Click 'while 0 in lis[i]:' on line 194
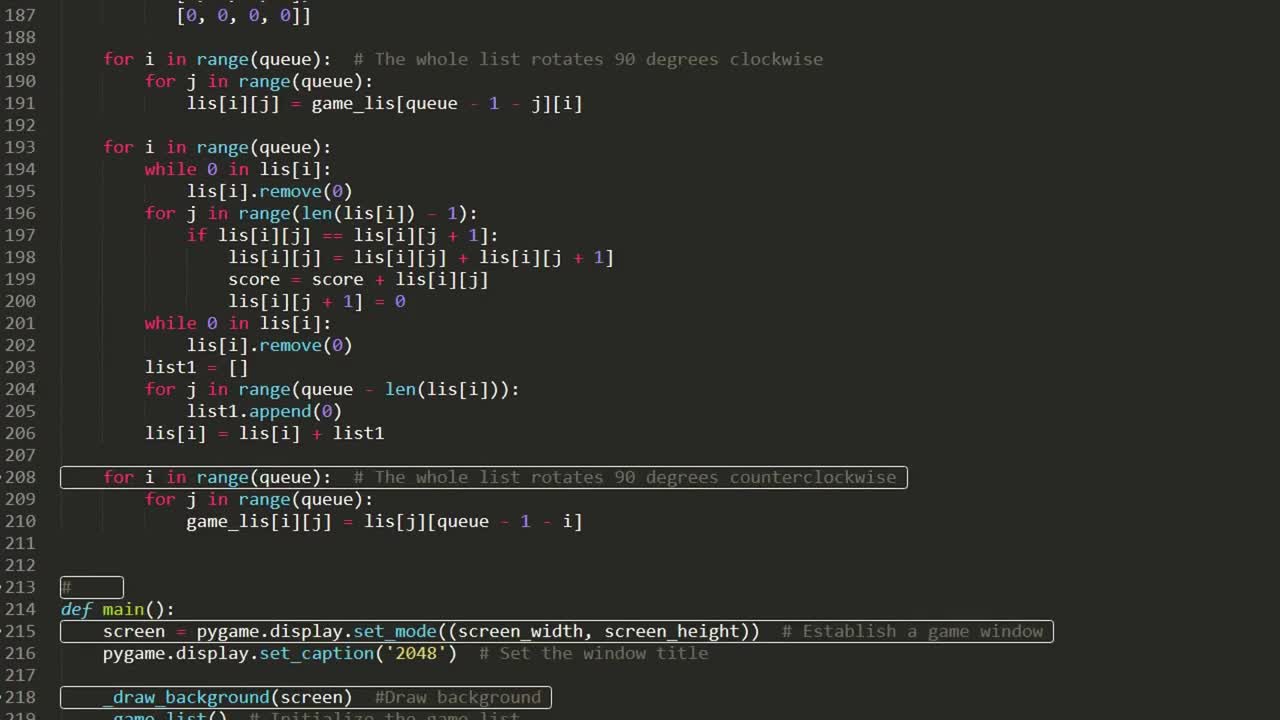The height and width of the screenshot is (720, 1280). point(238,169)
